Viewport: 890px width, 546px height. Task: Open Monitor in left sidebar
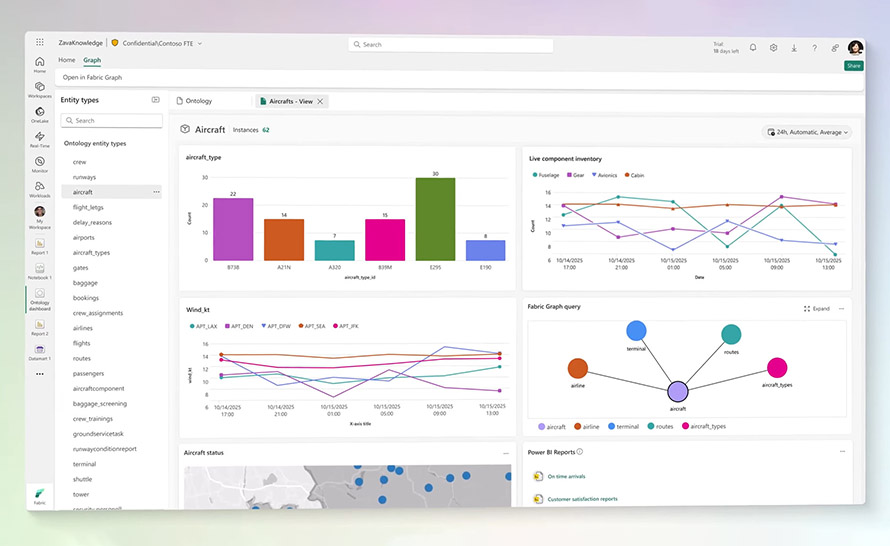tap(40, 164)
